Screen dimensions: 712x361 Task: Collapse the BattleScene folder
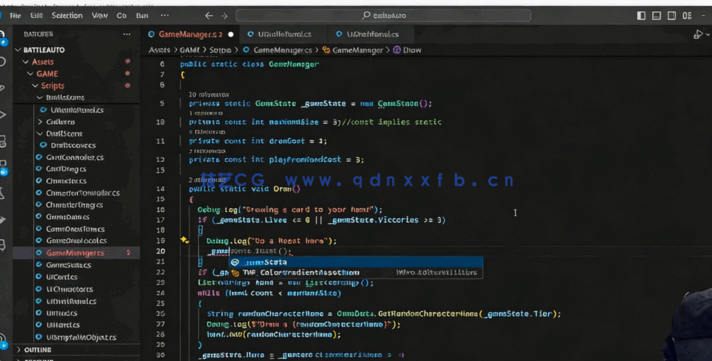tap(40, 97)
